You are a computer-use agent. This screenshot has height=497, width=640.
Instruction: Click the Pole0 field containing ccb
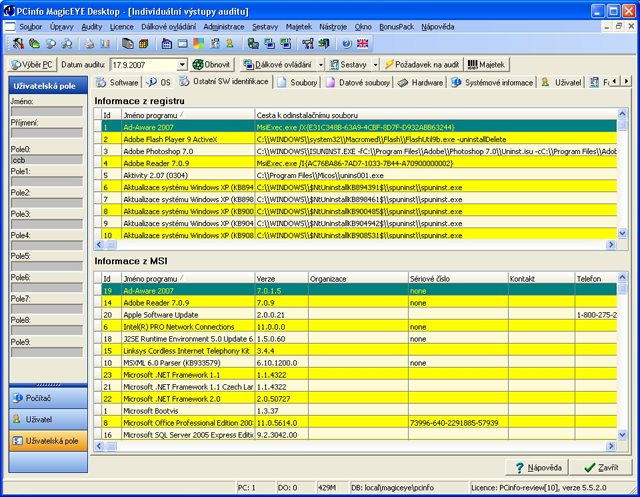click(47, 160)
